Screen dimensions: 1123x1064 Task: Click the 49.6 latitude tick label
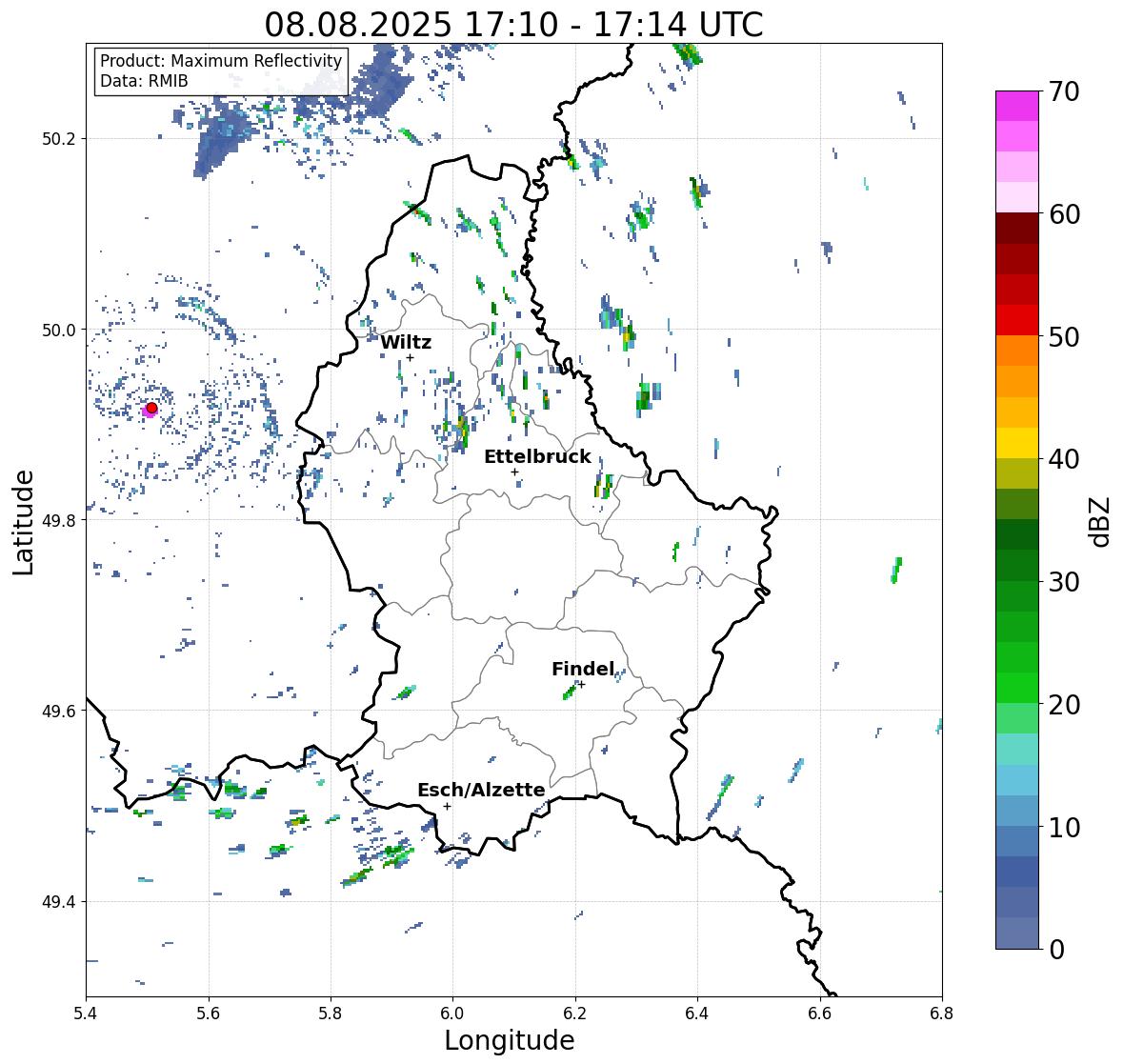pos(59,711)
